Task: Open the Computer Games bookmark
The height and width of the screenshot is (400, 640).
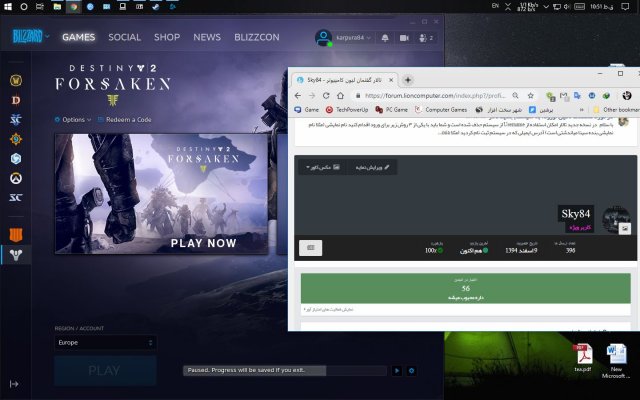Action: [441, 110]
